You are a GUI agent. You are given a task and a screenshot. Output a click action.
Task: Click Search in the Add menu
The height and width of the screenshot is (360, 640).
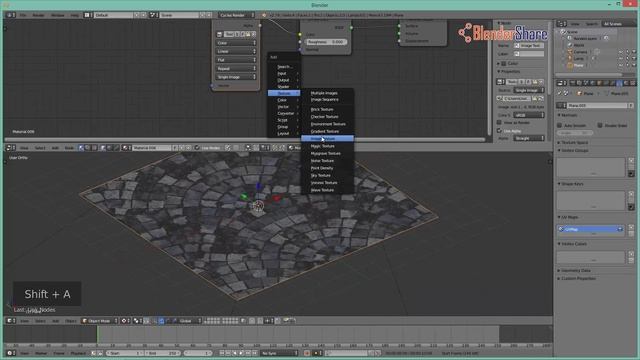284,67
